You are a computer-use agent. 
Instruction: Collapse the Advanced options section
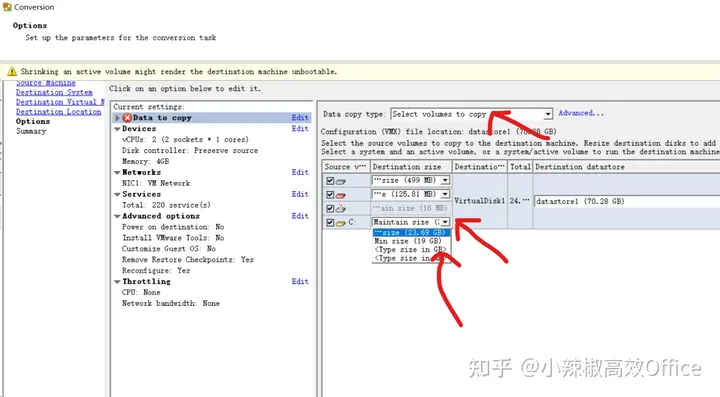(118, 216)
